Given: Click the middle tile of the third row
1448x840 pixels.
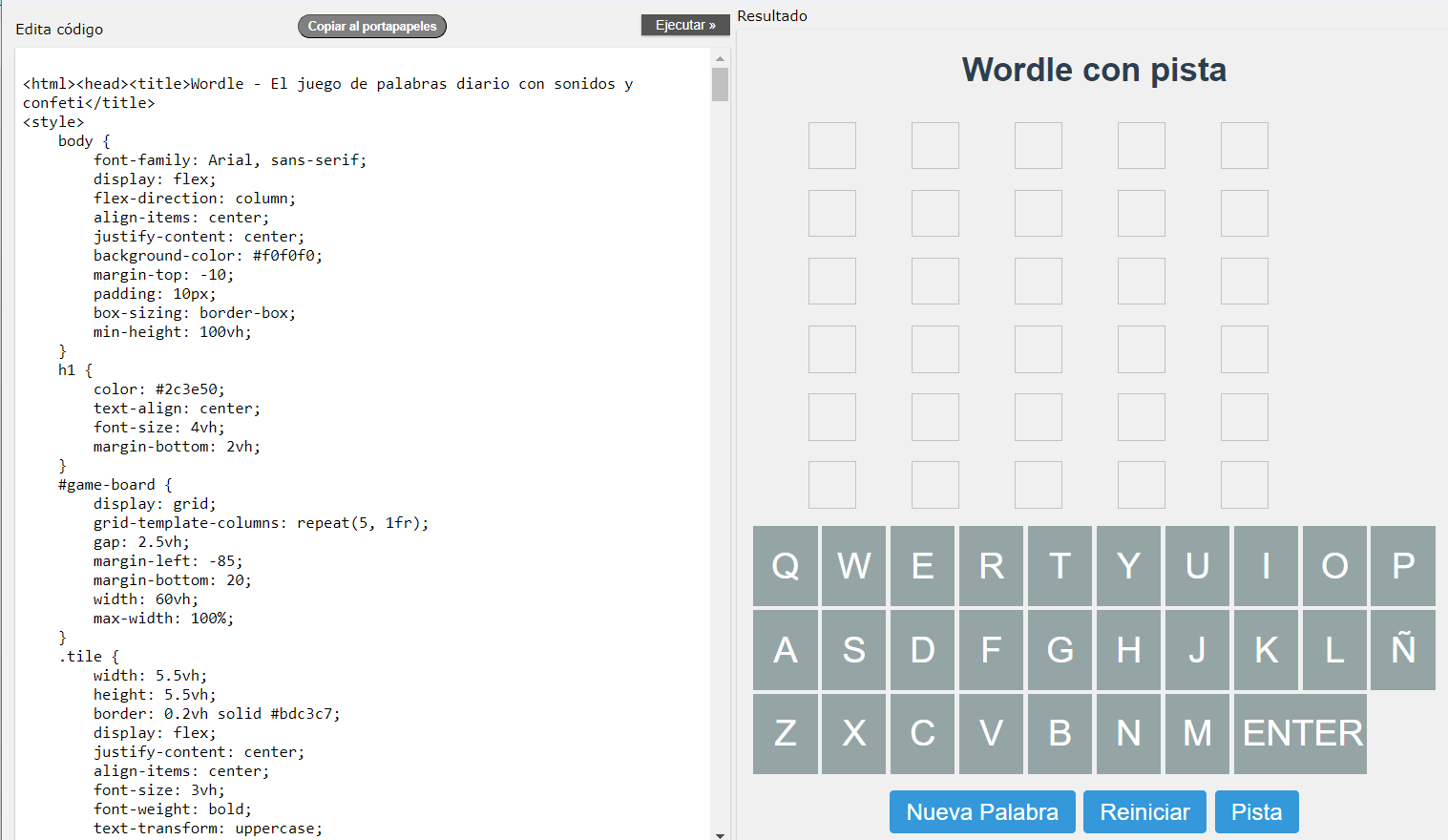Looking at the screenshot, I should tap(1039, 281).
